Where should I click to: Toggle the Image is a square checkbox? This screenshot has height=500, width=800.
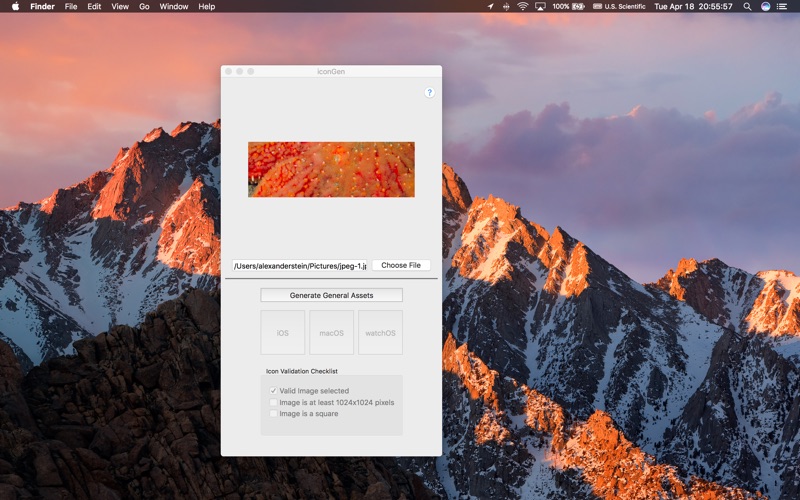pos(273,413)
